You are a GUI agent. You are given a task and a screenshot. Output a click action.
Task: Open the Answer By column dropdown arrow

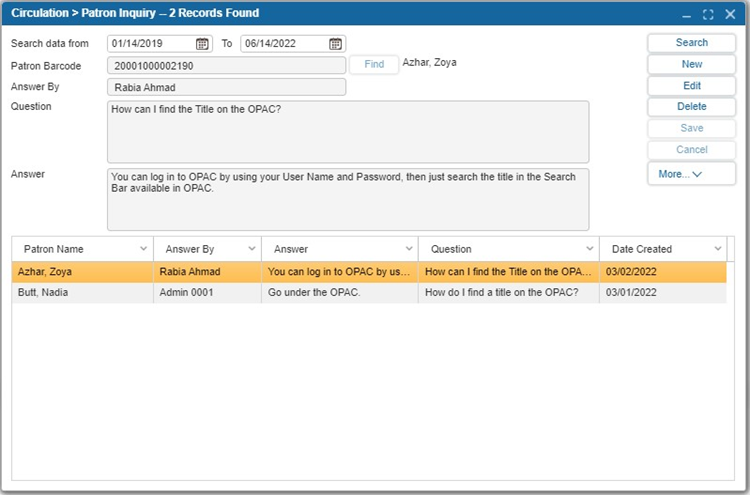point(252,249)
